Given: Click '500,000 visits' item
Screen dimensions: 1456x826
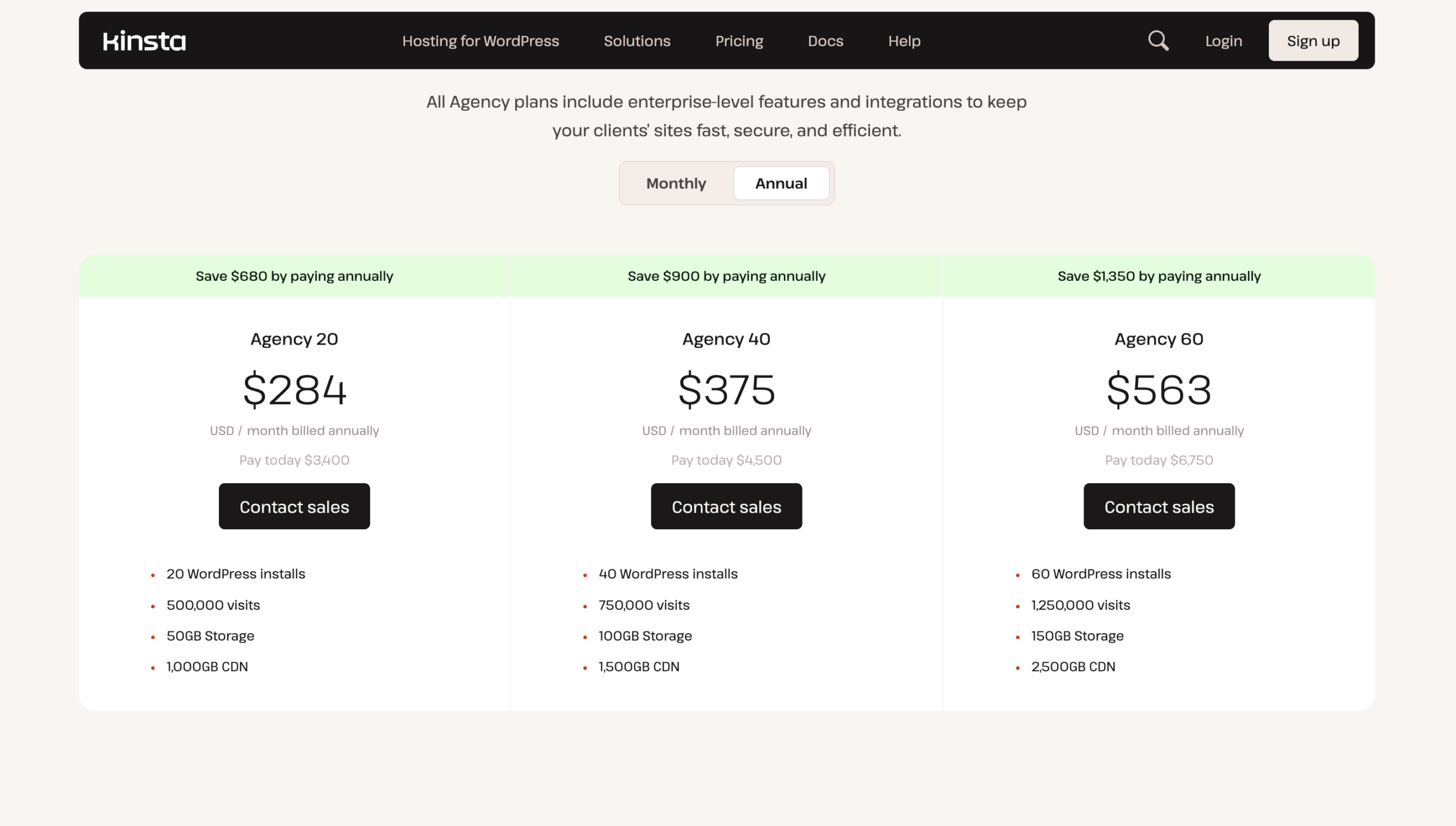Looking at the screenshot, I should 213,605.
